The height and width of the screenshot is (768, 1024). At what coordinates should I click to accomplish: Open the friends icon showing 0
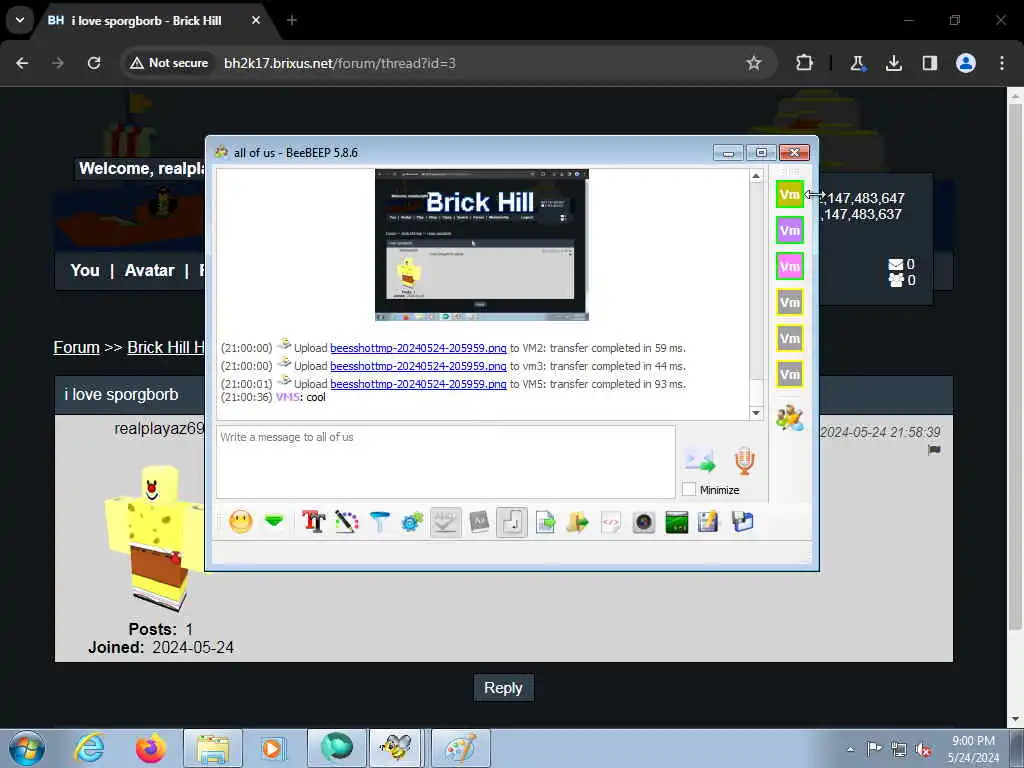click(x=895, y=280)
